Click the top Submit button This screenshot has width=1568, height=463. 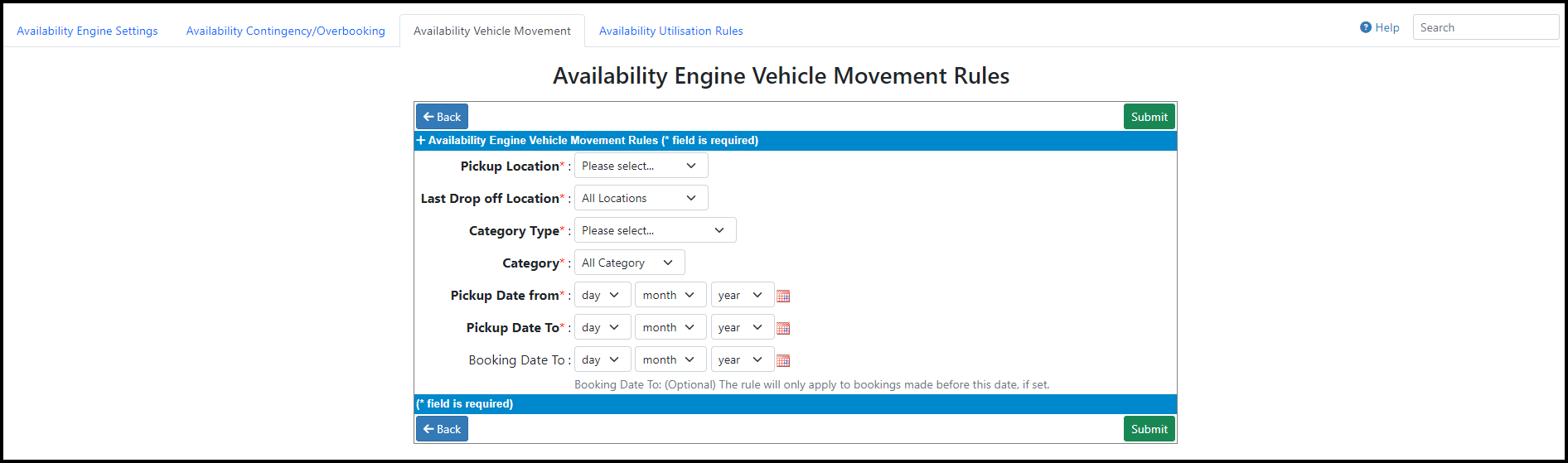[1149, 117]
